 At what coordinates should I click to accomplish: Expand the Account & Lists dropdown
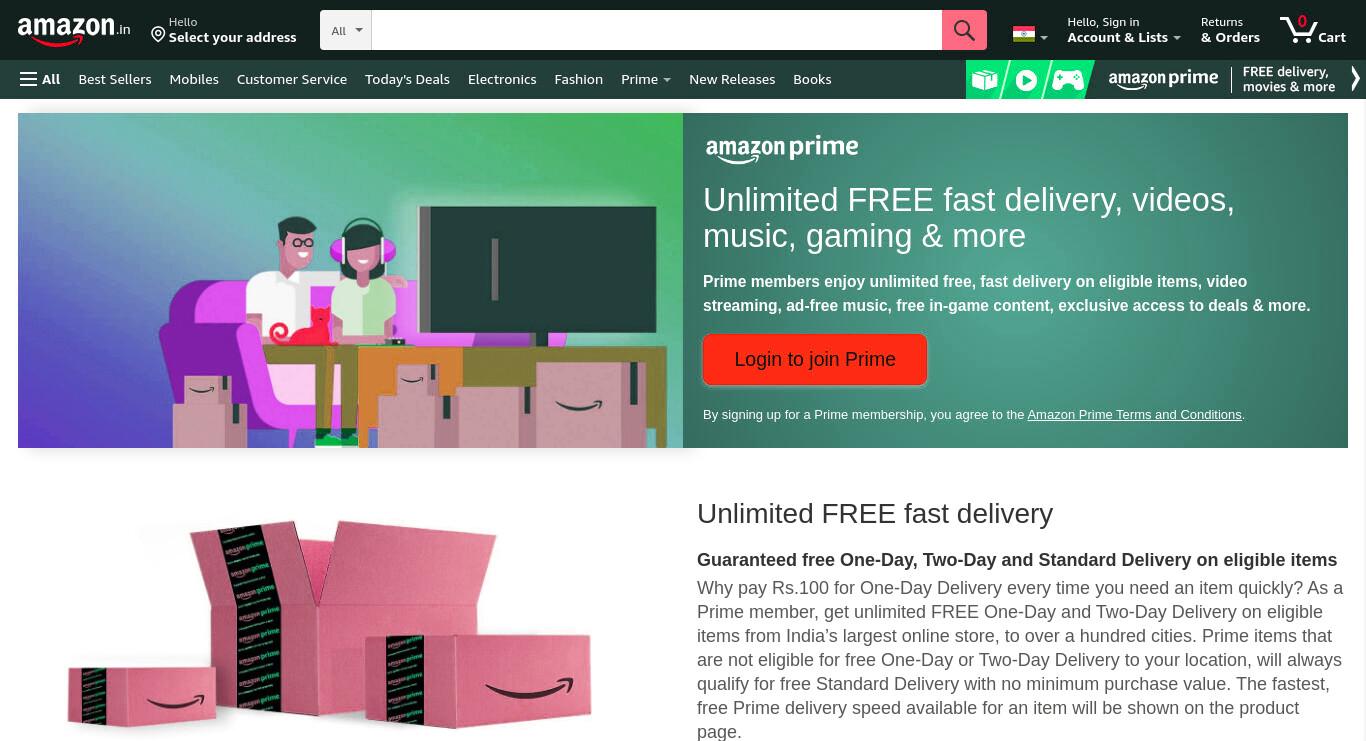pyautogui.click(x=1124, y=30)
